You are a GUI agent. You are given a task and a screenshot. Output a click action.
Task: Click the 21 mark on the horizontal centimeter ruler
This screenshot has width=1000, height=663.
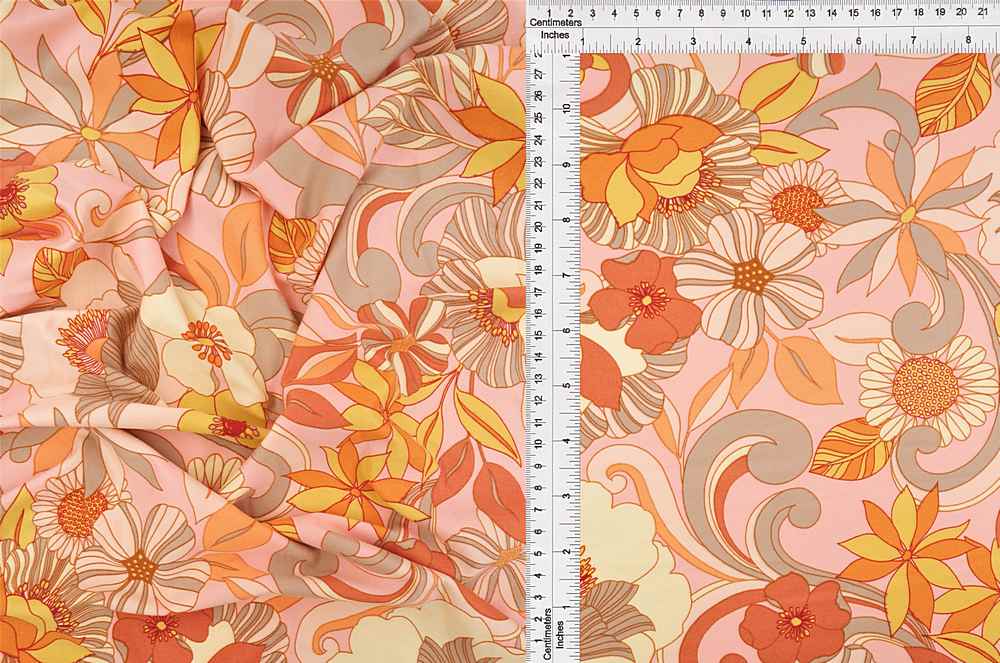983,11
